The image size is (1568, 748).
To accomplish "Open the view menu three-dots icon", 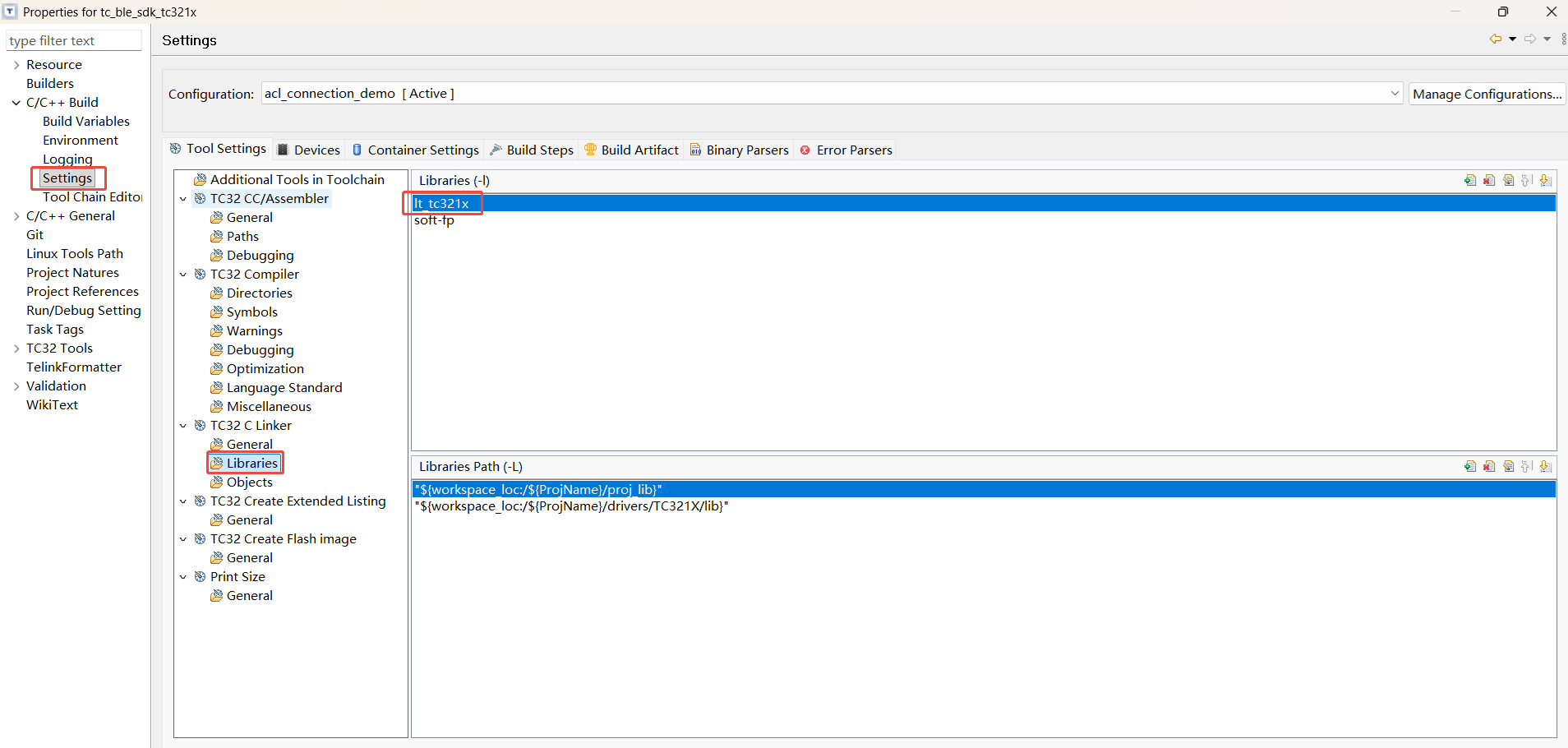I will click(x=1563, y=39).
